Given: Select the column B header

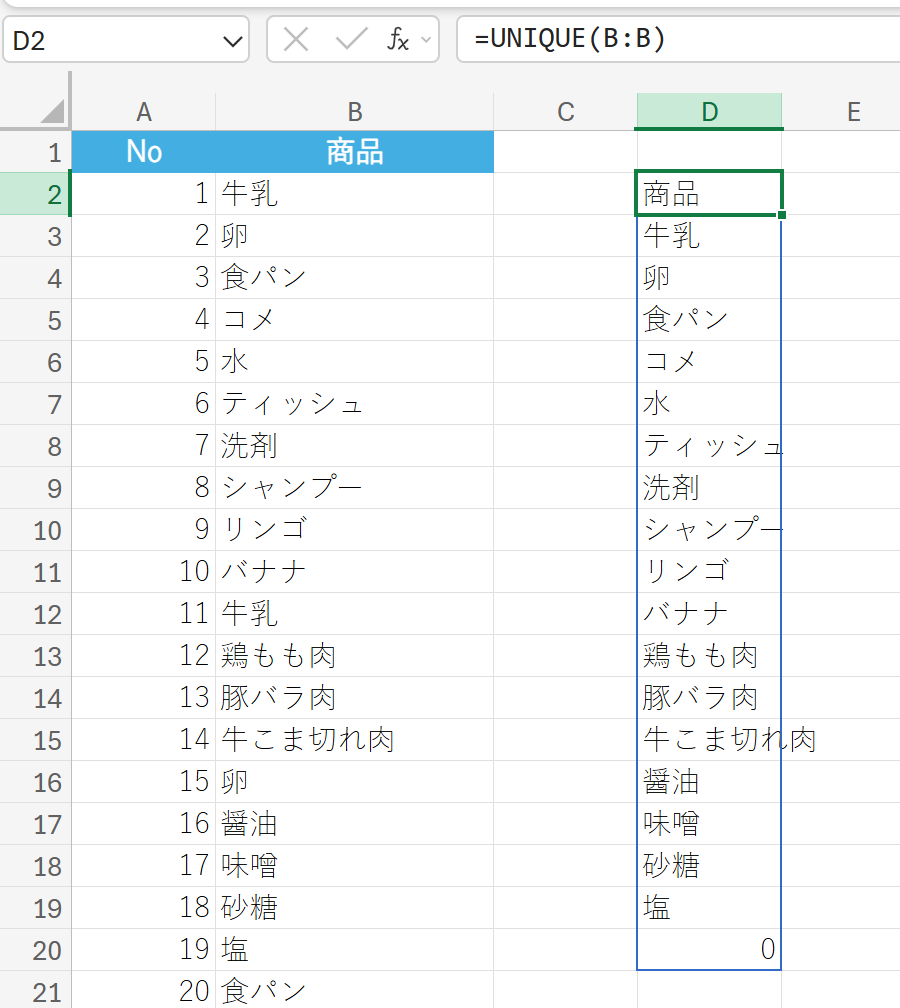Looking at the screenshot, I should click(355, 111).
